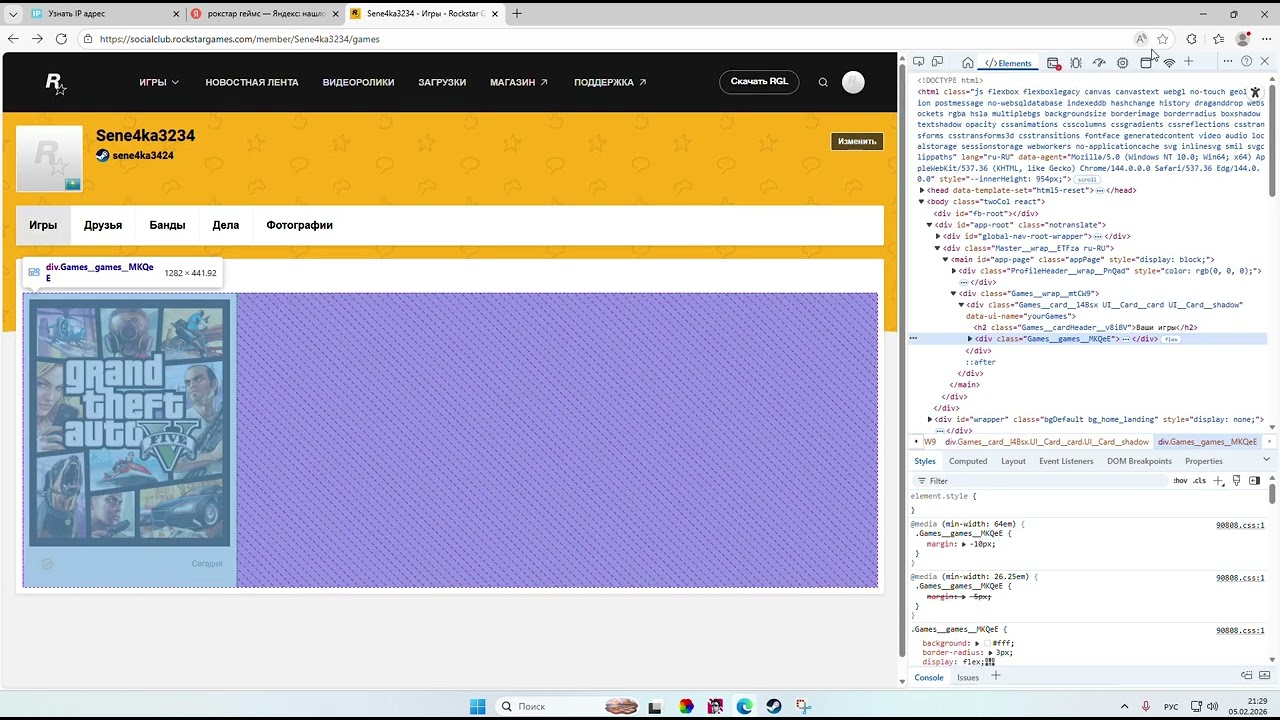Add more tools with the DevTools plus
The image size is (1280, 720).
coord(1188,62)
